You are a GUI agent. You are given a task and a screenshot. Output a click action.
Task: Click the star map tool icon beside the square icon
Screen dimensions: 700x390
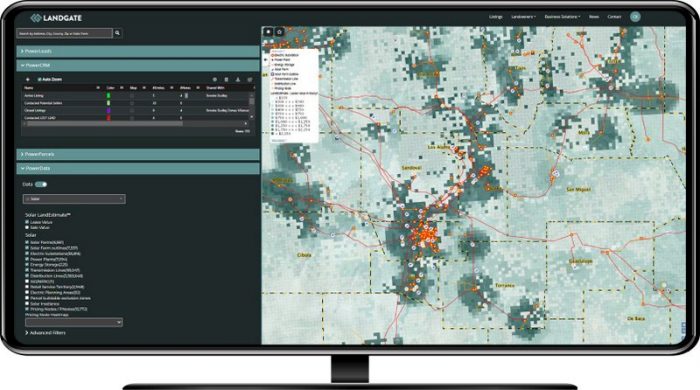coord(279,32)
